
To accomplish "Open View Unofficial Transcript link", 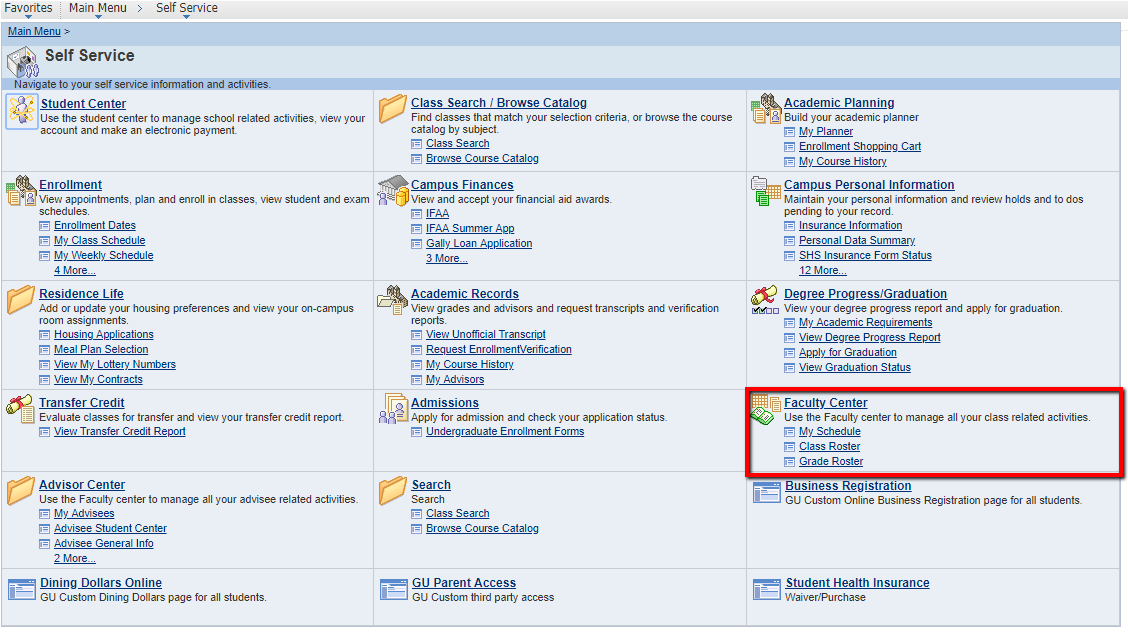I will point(486,335).
